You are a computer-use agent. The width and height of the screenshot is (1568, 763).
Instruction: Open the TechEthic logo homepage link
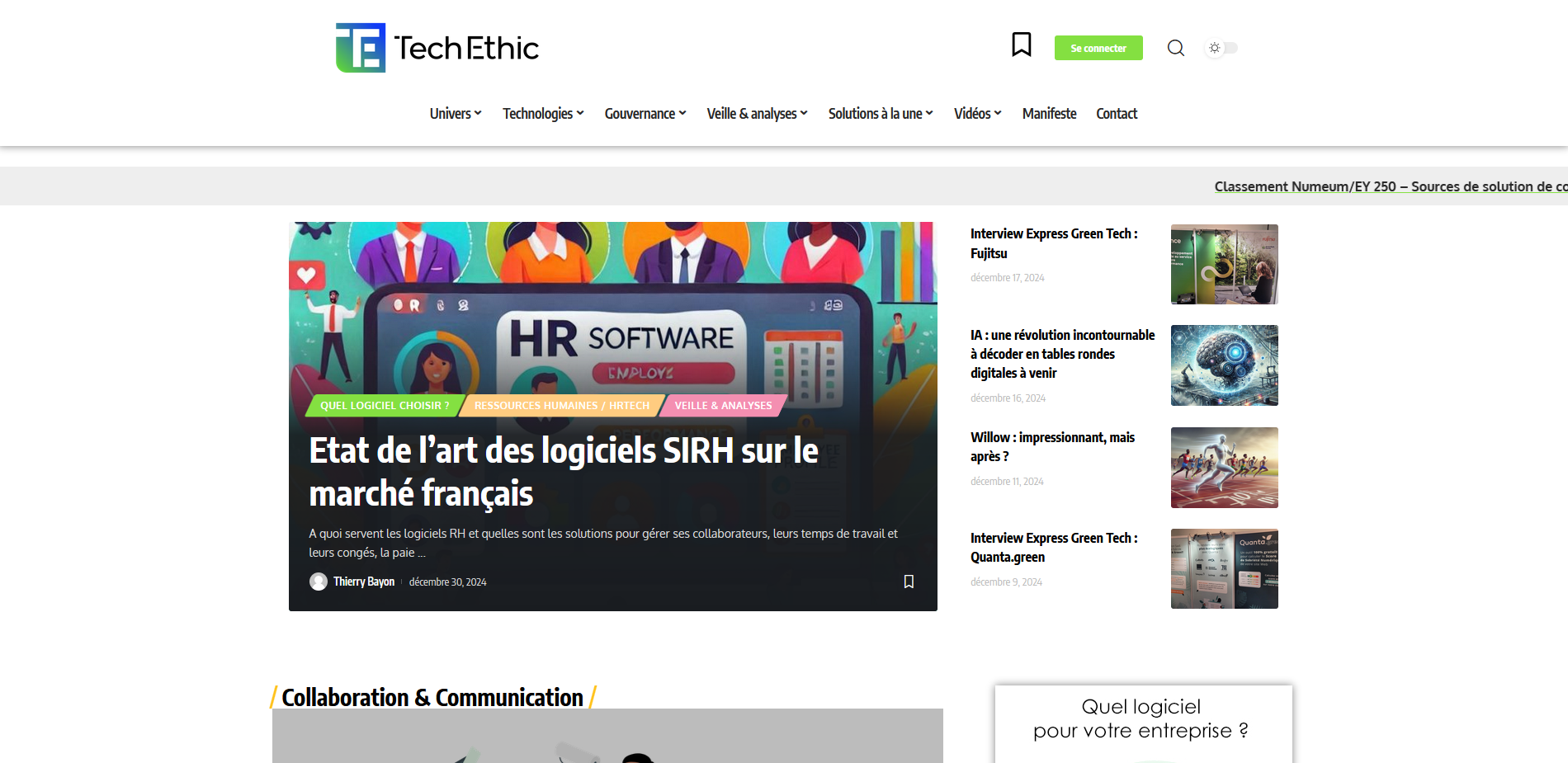(x=437, y=48)
